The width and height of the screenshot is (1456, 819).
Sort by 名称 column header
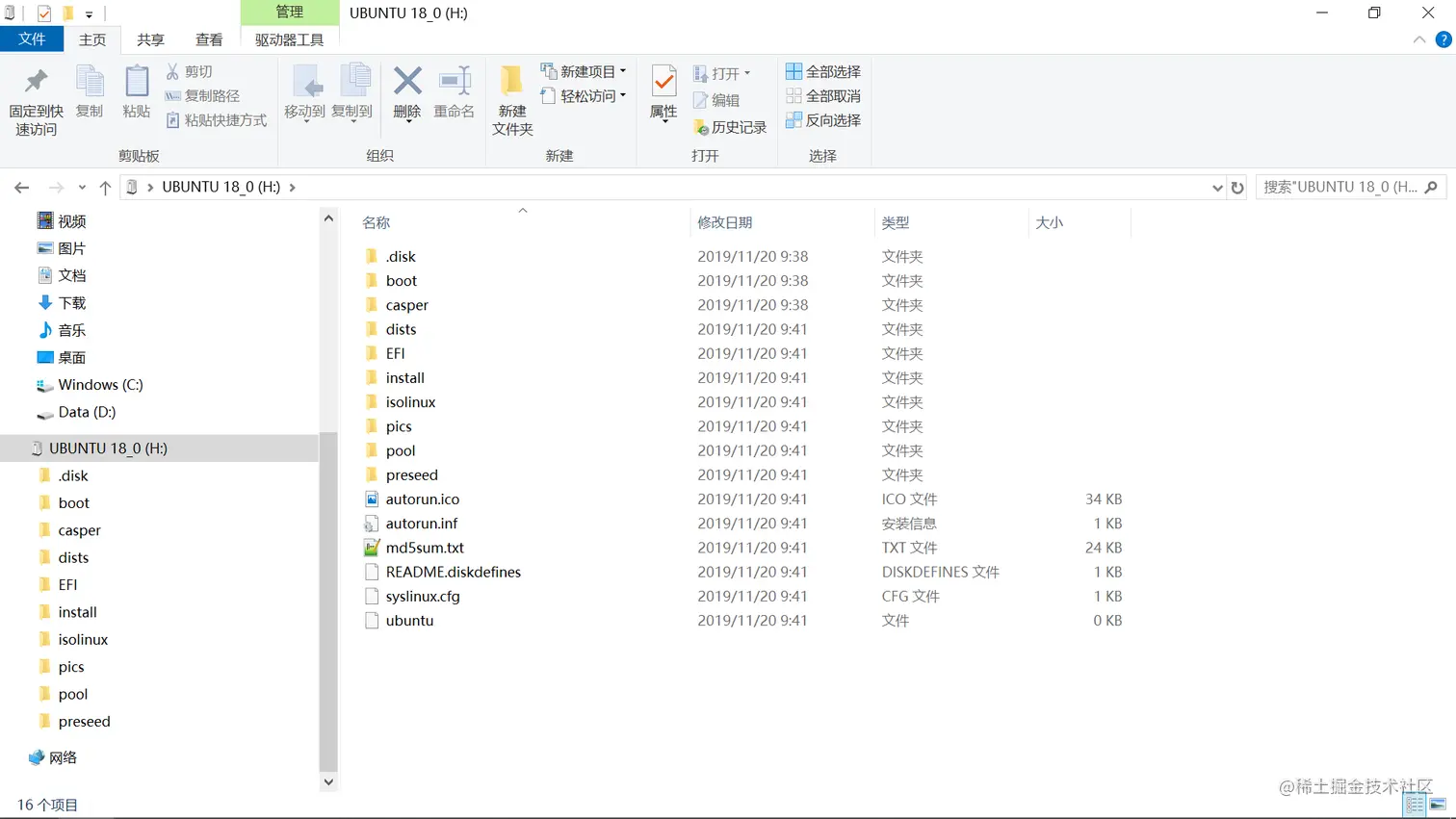click(377, 222)
